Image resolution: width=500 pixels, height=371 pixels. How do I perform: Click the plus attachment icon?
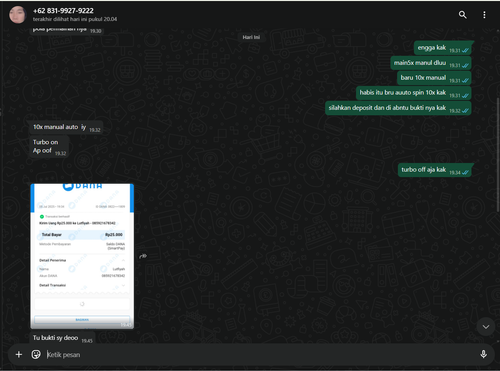[19, 354]
